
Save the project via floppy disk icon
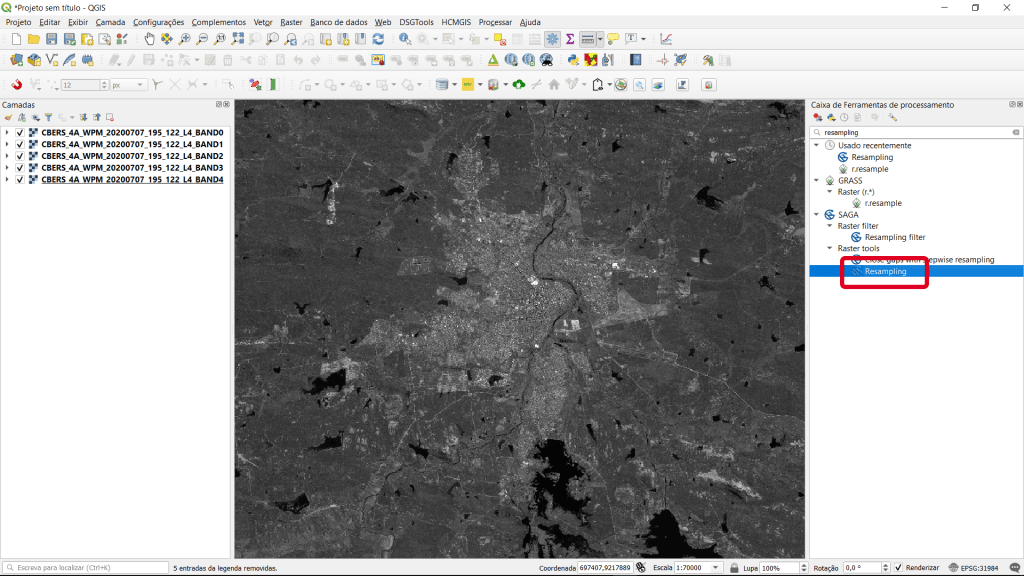tap(52, 39)
